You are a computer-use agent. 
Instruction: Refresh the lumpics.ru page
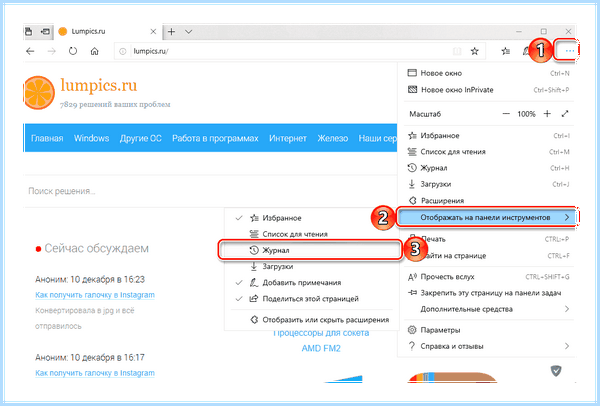(x=73, y=51)
